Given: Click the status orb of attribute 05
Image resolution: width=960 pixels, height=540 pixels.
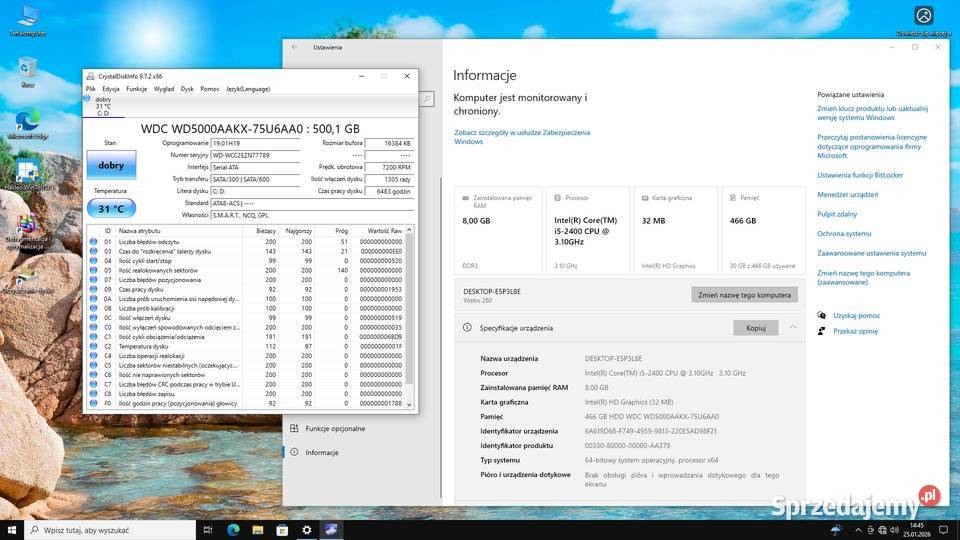Looking at the screenshot, I should click(x=93, y=270).
